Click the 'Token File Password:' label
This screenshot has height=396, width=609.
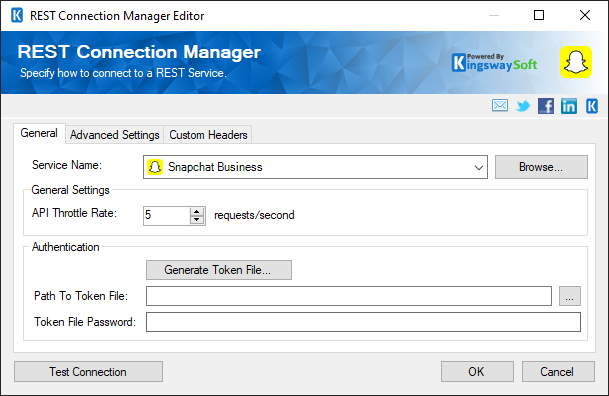(85, 322)
